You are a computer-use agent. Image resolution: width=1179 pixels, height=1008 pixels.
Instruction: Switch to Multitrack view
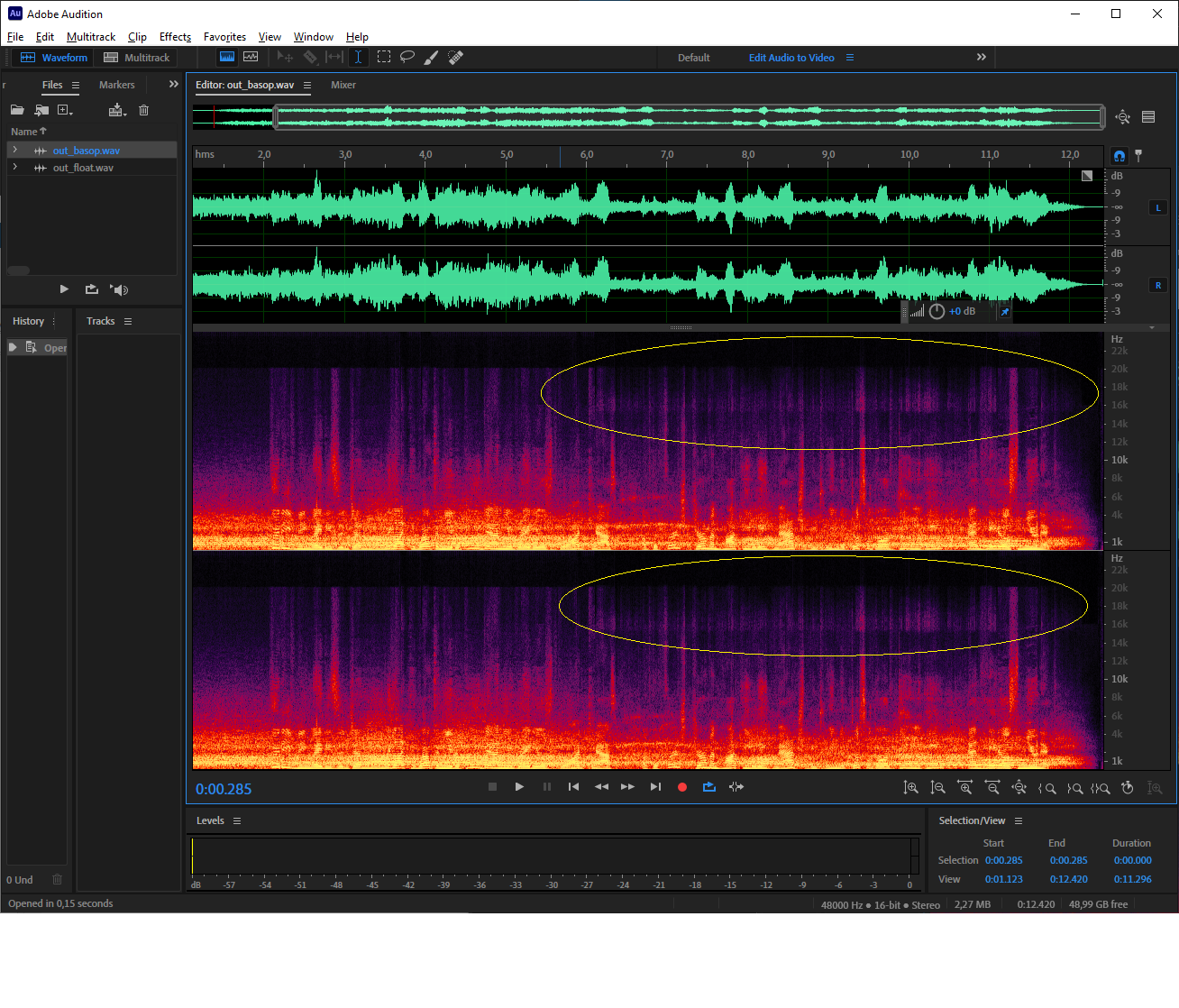137,58
